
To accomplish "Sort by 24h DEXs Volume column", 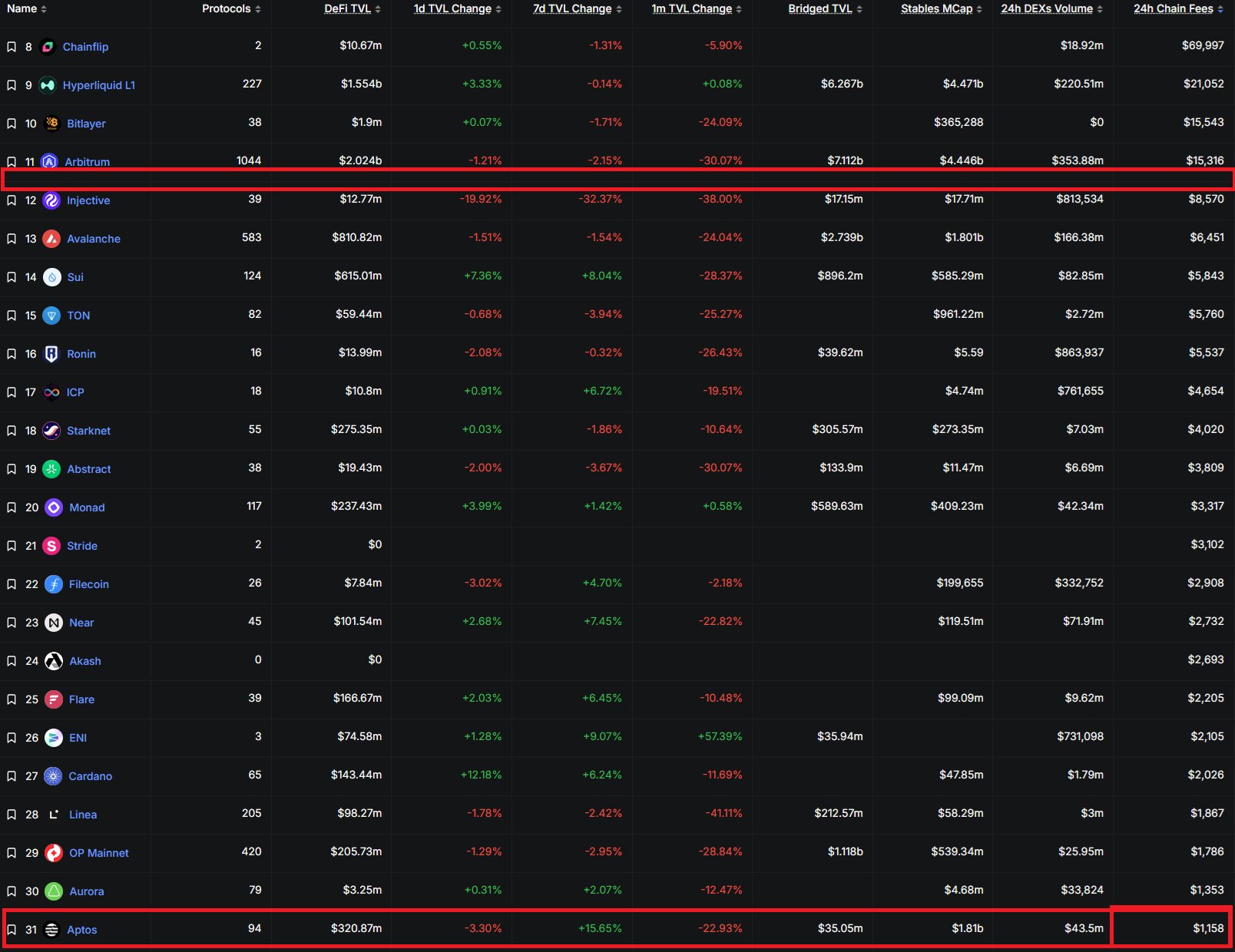I will [x=1052, y=8].
